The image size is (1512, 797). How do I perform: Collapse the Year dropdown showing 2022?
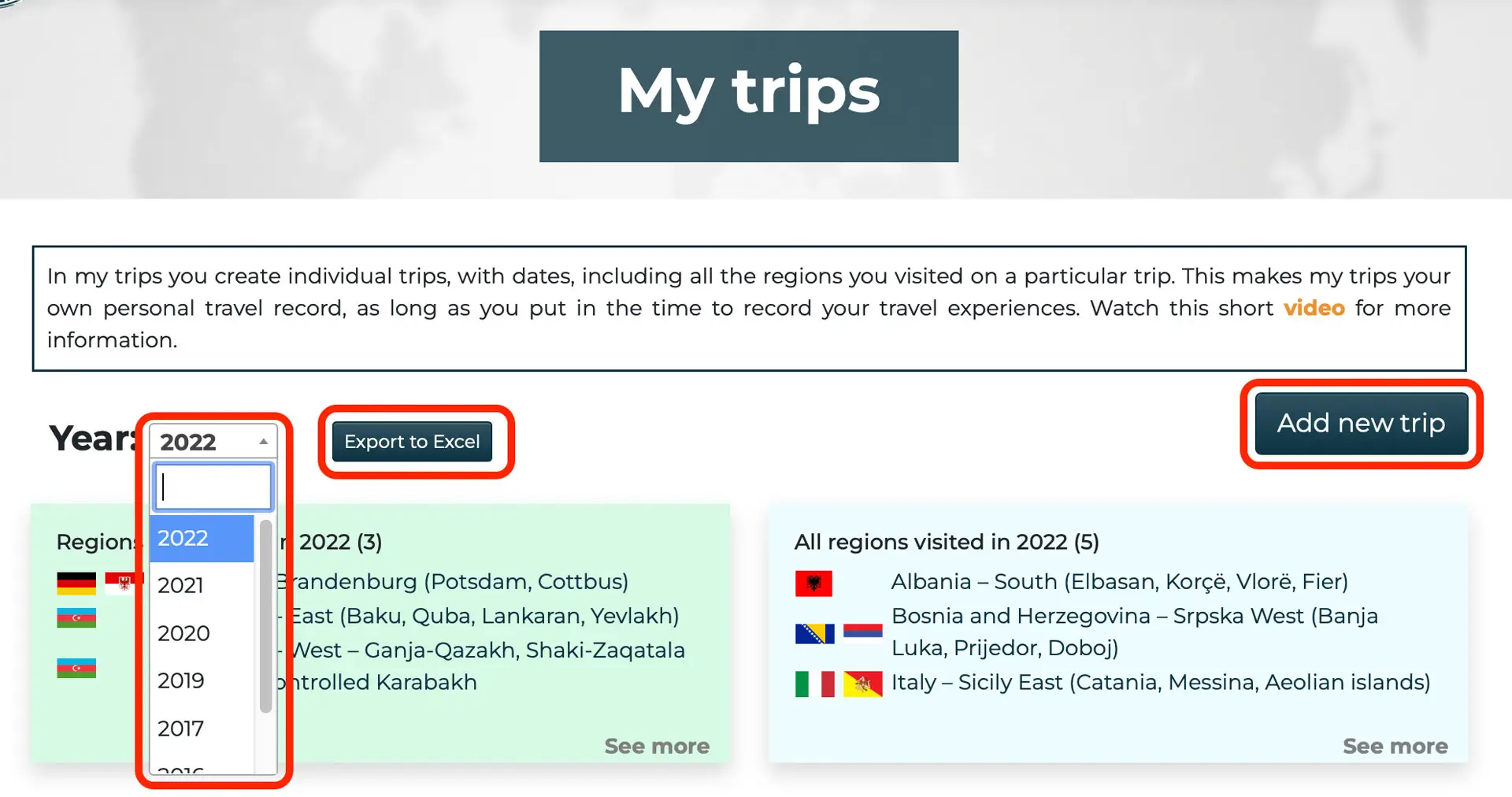(213, 442)
